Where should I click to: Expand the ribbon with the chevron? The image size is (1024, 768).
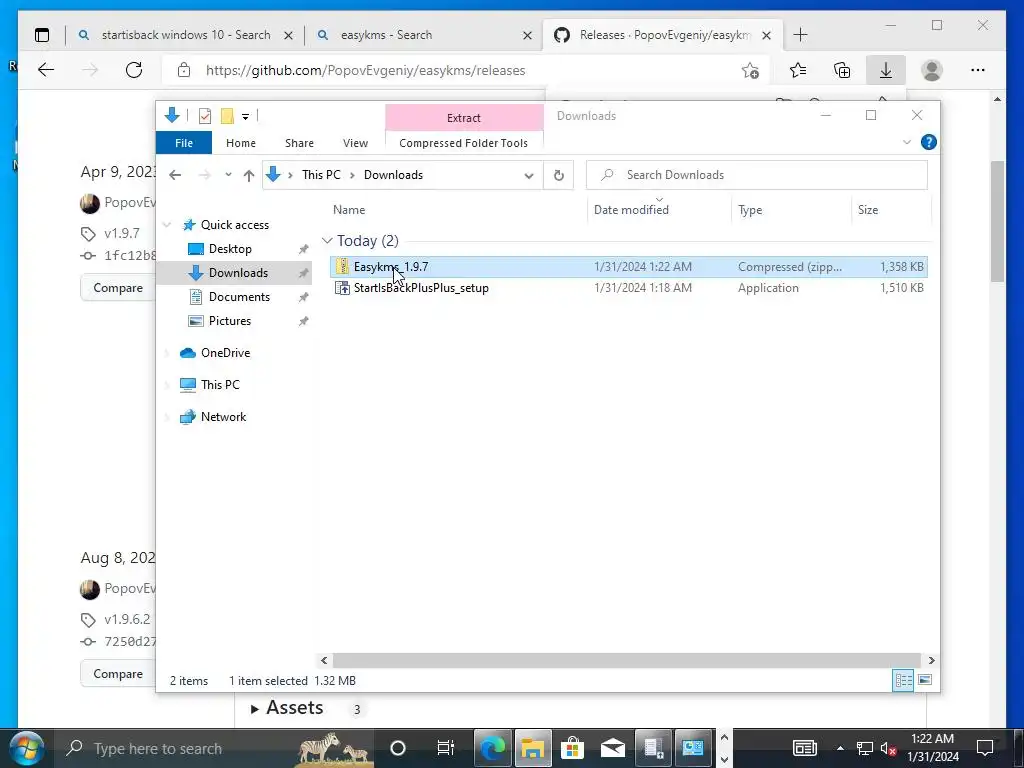tap(906, 142)
